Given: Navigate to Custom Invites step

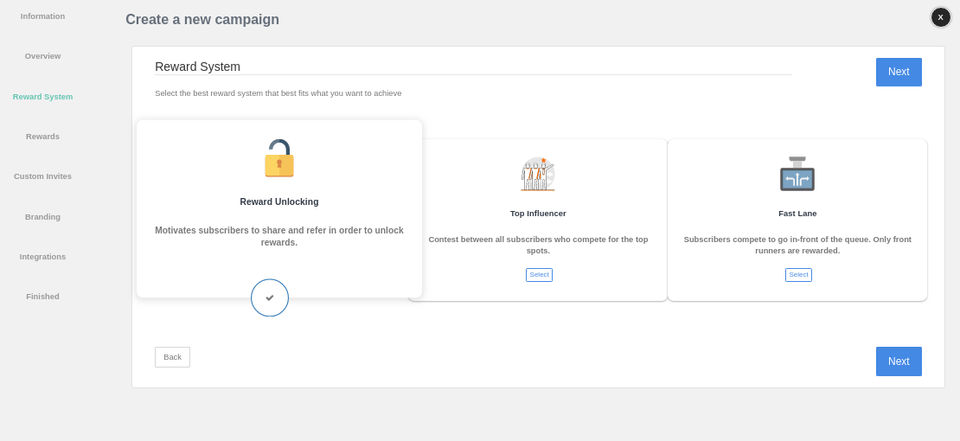Looking at the screenshot, I should (x=43, y=176).
